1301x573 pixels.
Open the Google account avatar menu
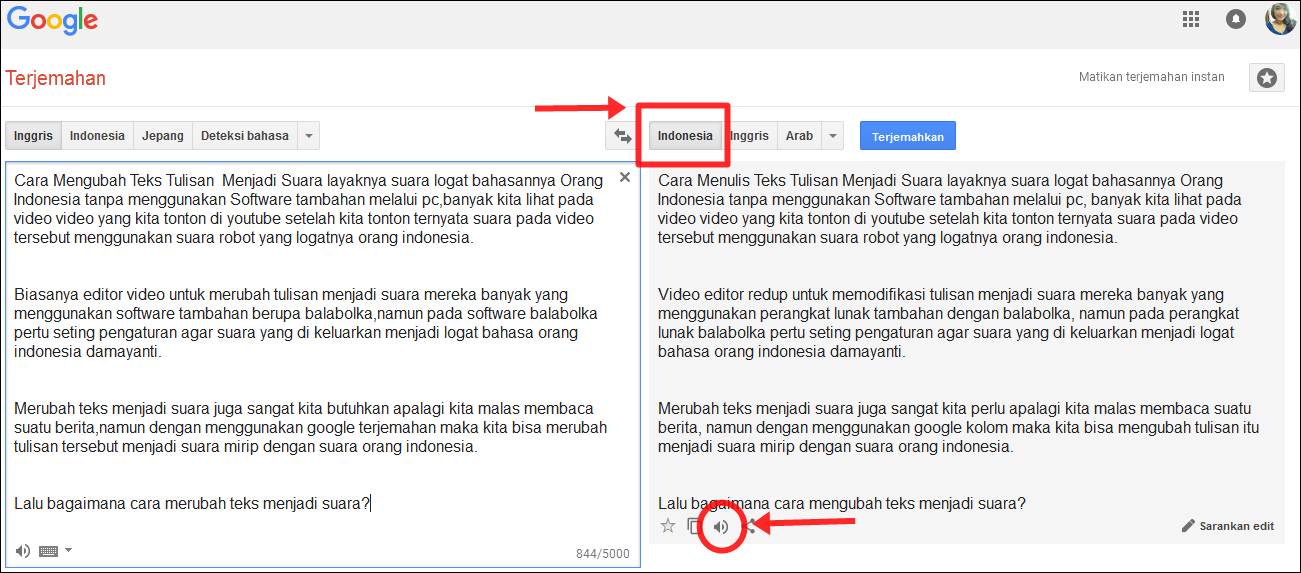[1280, 19]
